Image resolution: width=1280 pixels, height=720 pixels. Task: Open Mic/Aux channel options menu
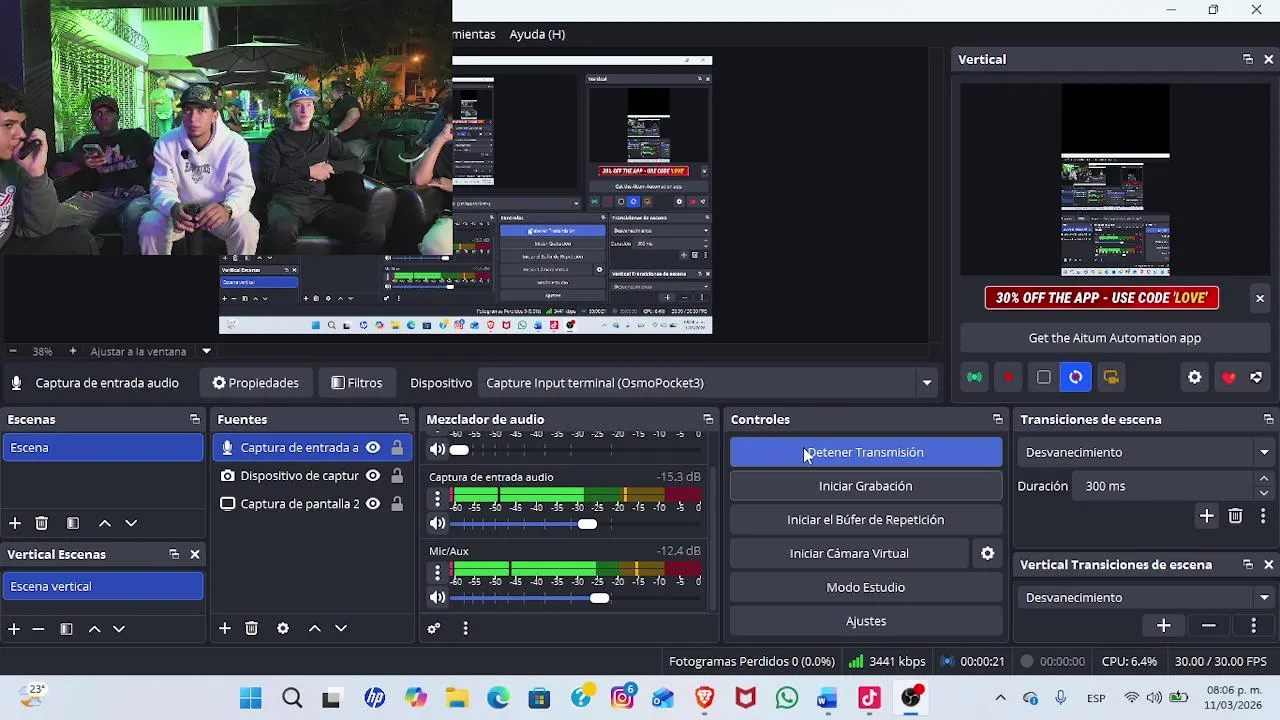coord(437,572)
